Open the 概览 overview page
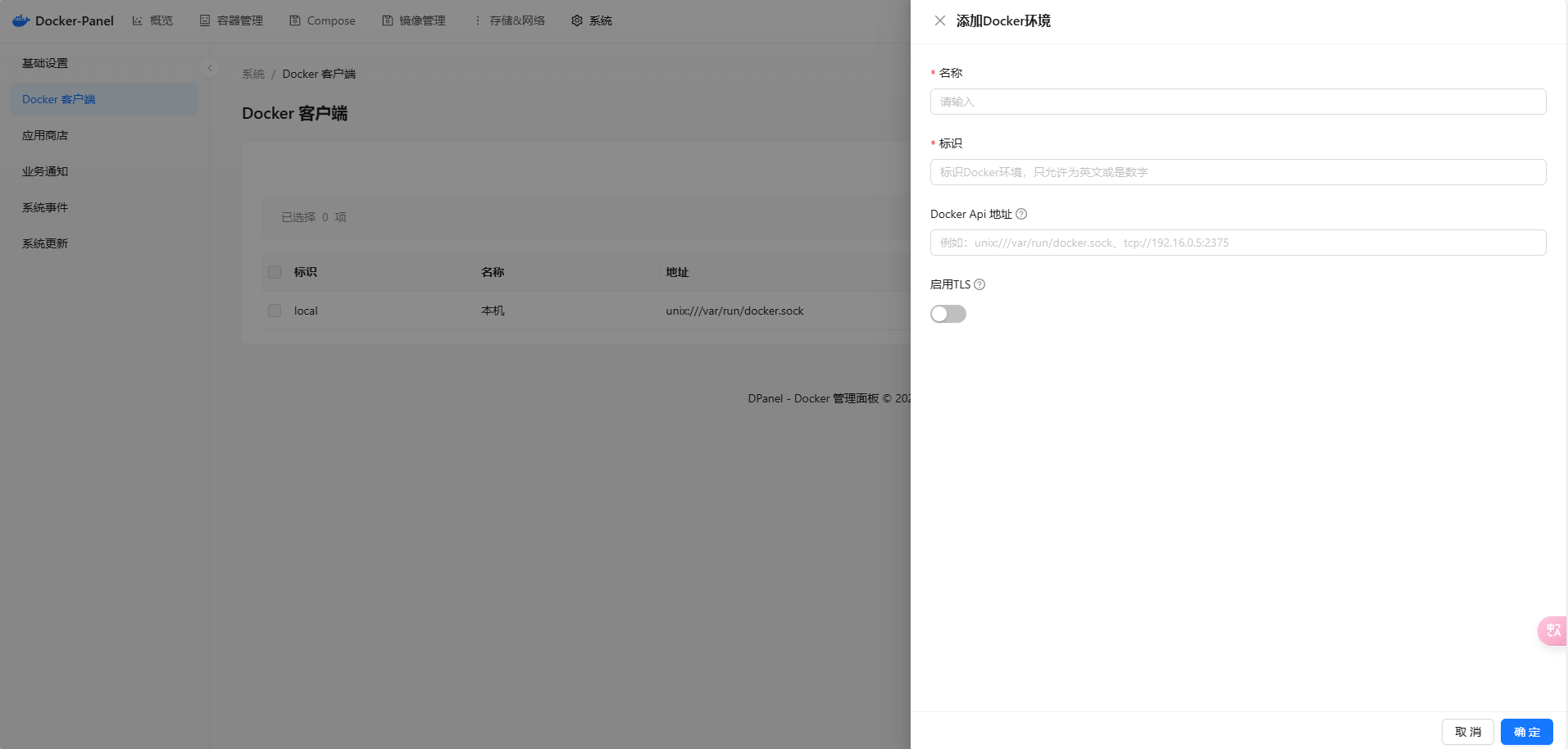This screenshot has height=749, width=1568. click(x=159, y=20)
